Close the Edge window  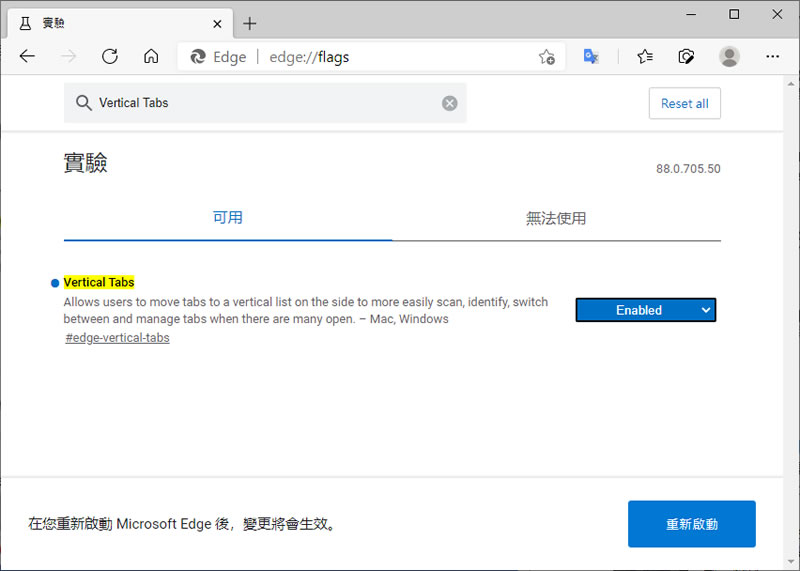(777, 14)
